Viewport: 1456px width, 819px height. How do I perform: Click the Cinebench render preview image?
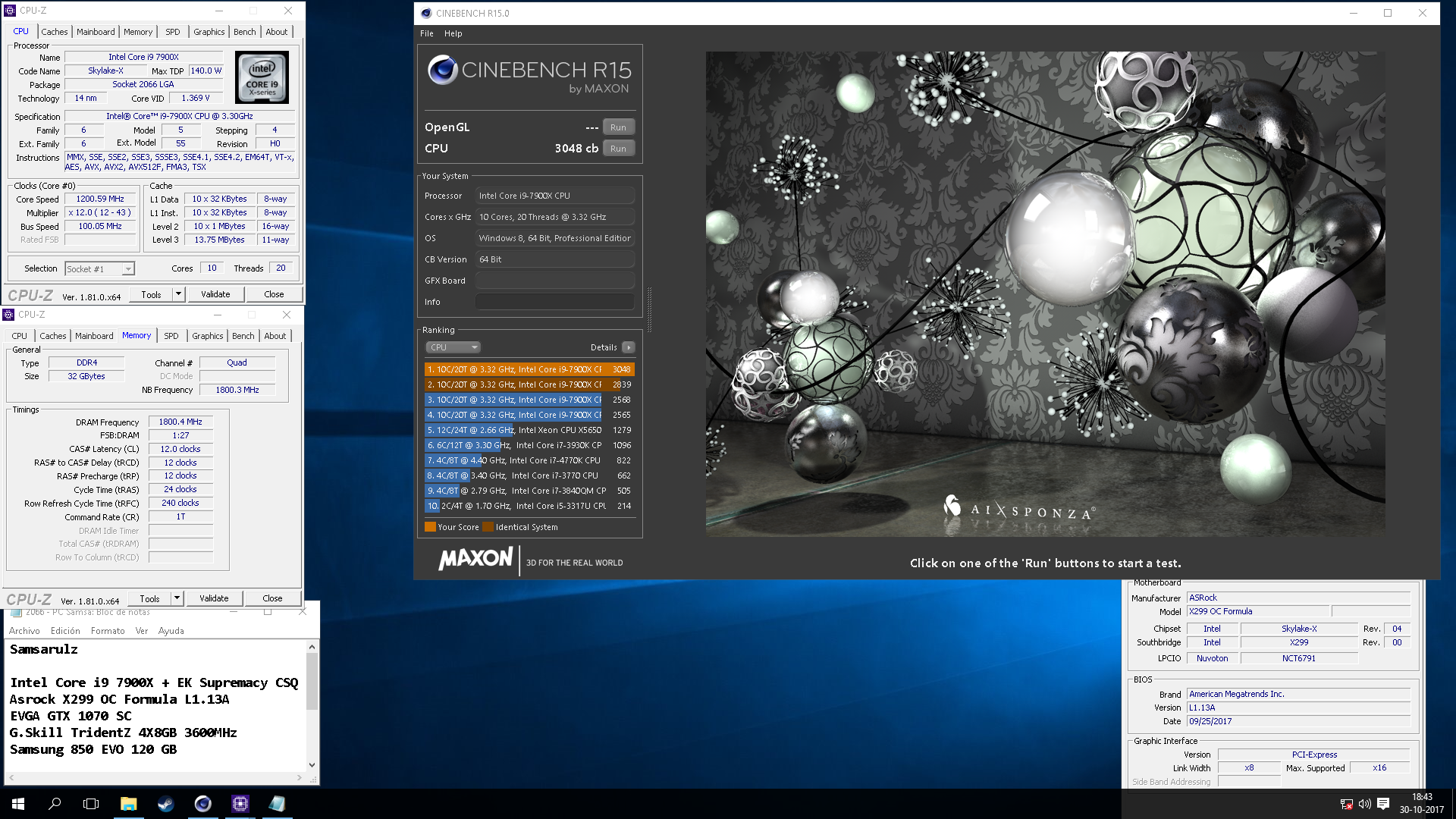pyautogui.click(x=1045, y=293)
